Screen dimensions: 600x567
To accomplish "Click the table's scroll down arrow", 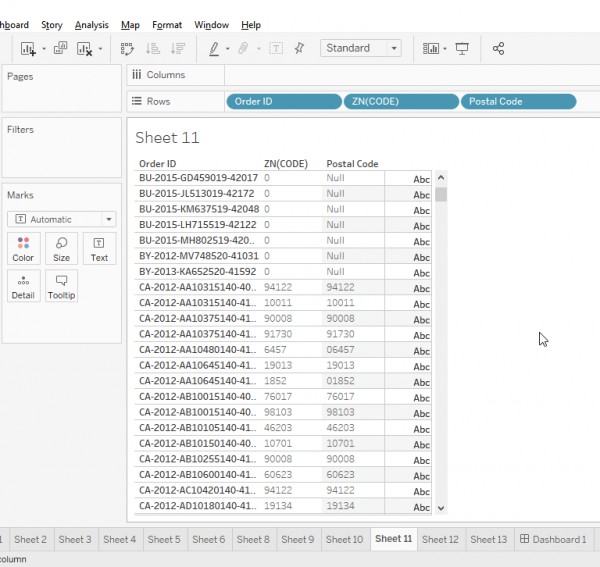I will click(441, 508).
